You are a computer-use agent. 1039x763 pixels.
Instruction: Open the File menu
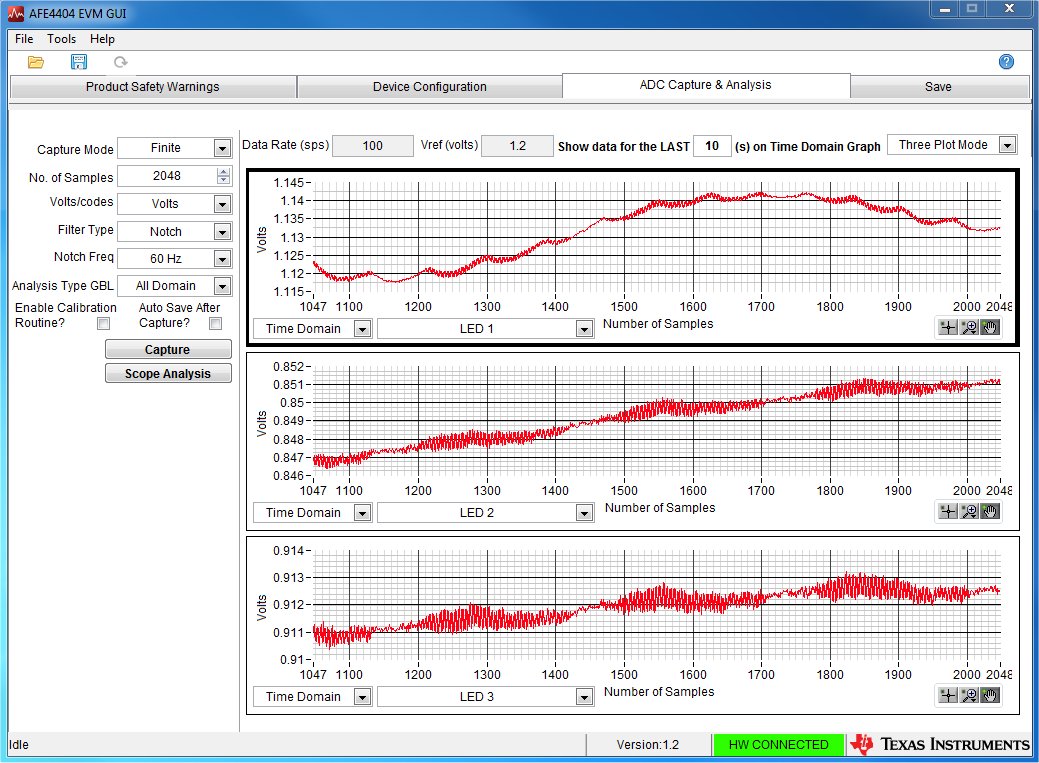pyautogui.click(x=24, y=38)
